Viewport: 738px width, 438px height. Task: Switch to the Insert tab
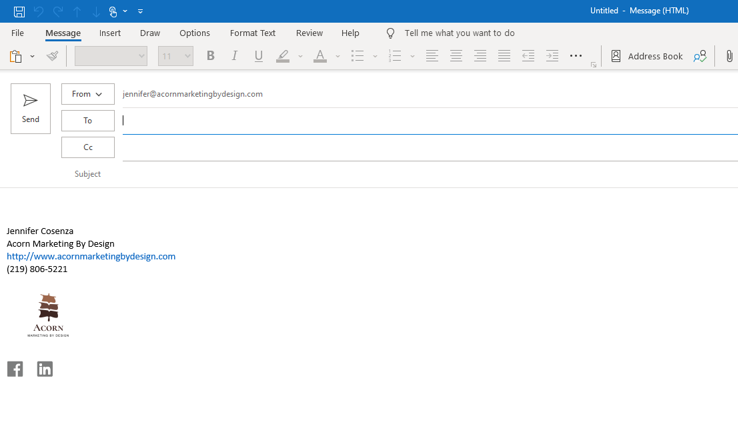[110, 33]
